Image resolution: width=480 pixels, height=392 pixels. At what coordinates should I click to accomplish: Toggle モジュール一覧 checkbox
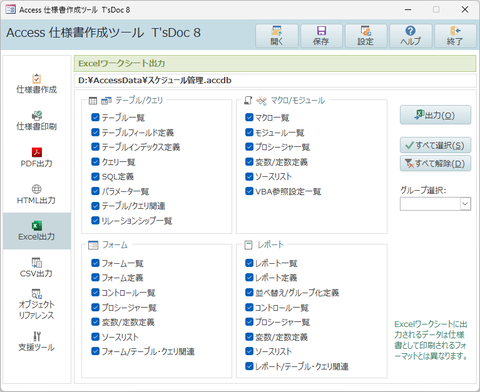249,132
